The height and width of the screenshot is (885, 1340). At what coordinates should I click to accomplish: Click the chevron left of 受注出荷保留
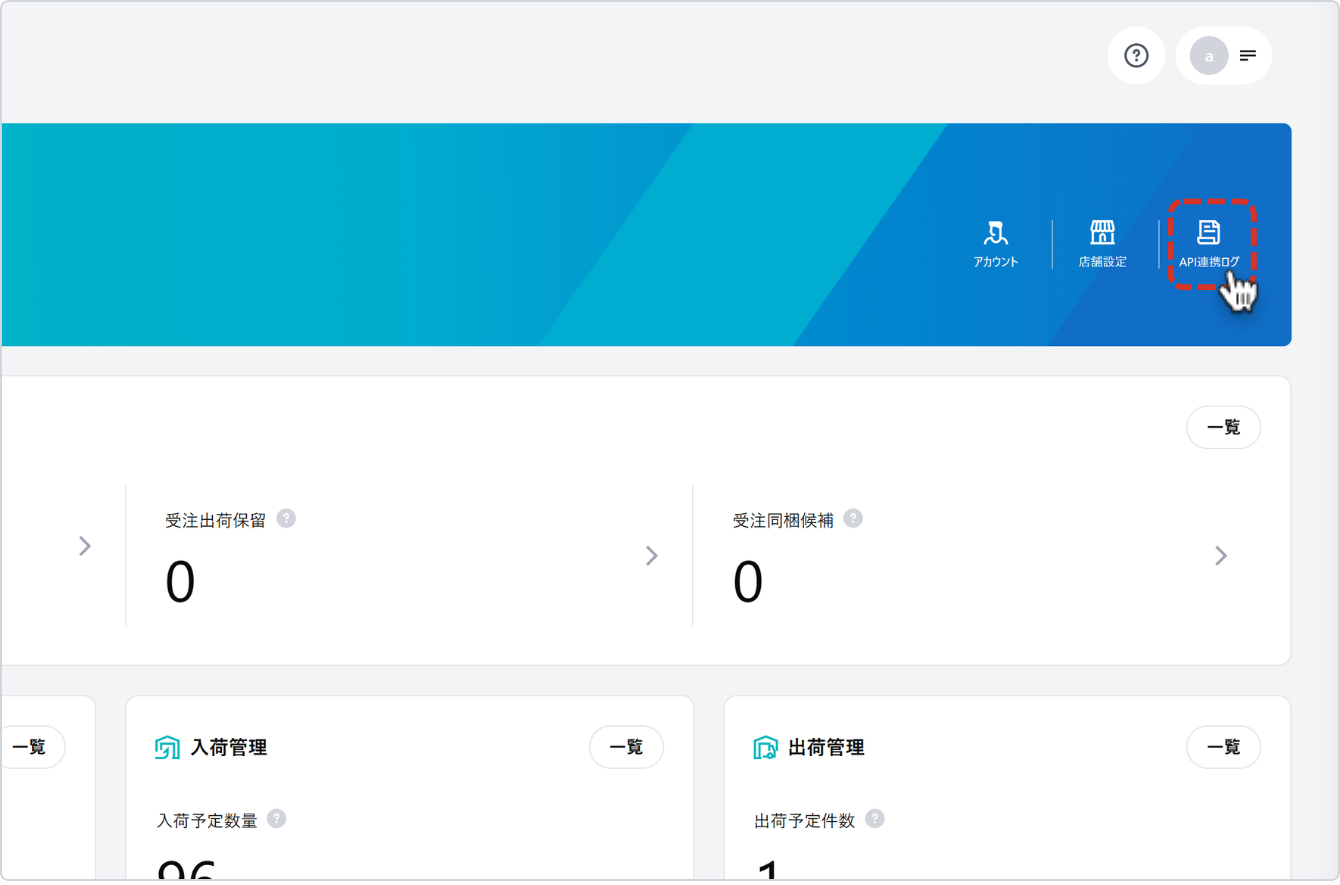point(85,546)
